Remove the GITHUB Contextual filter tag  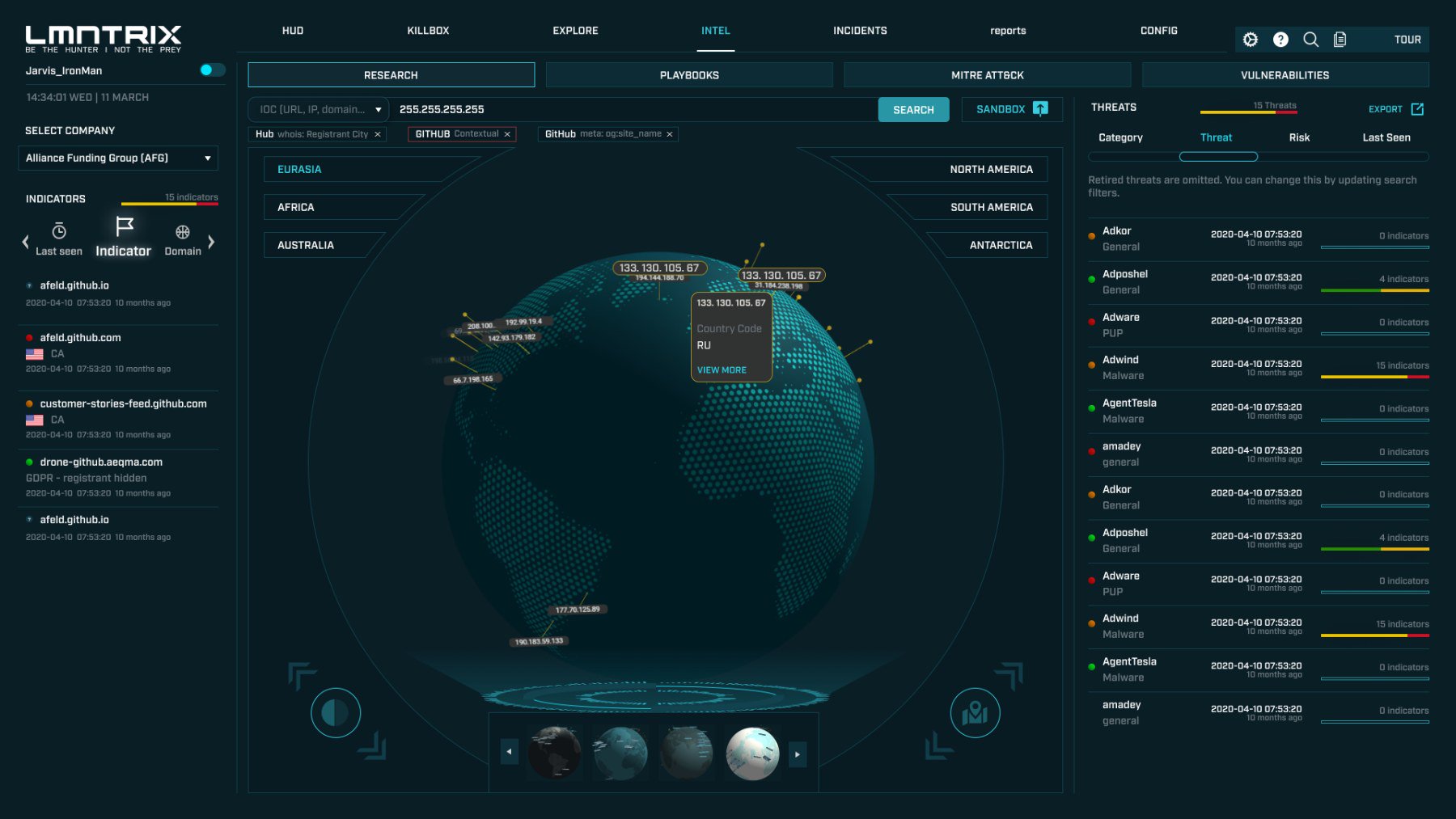pos(507,134)
